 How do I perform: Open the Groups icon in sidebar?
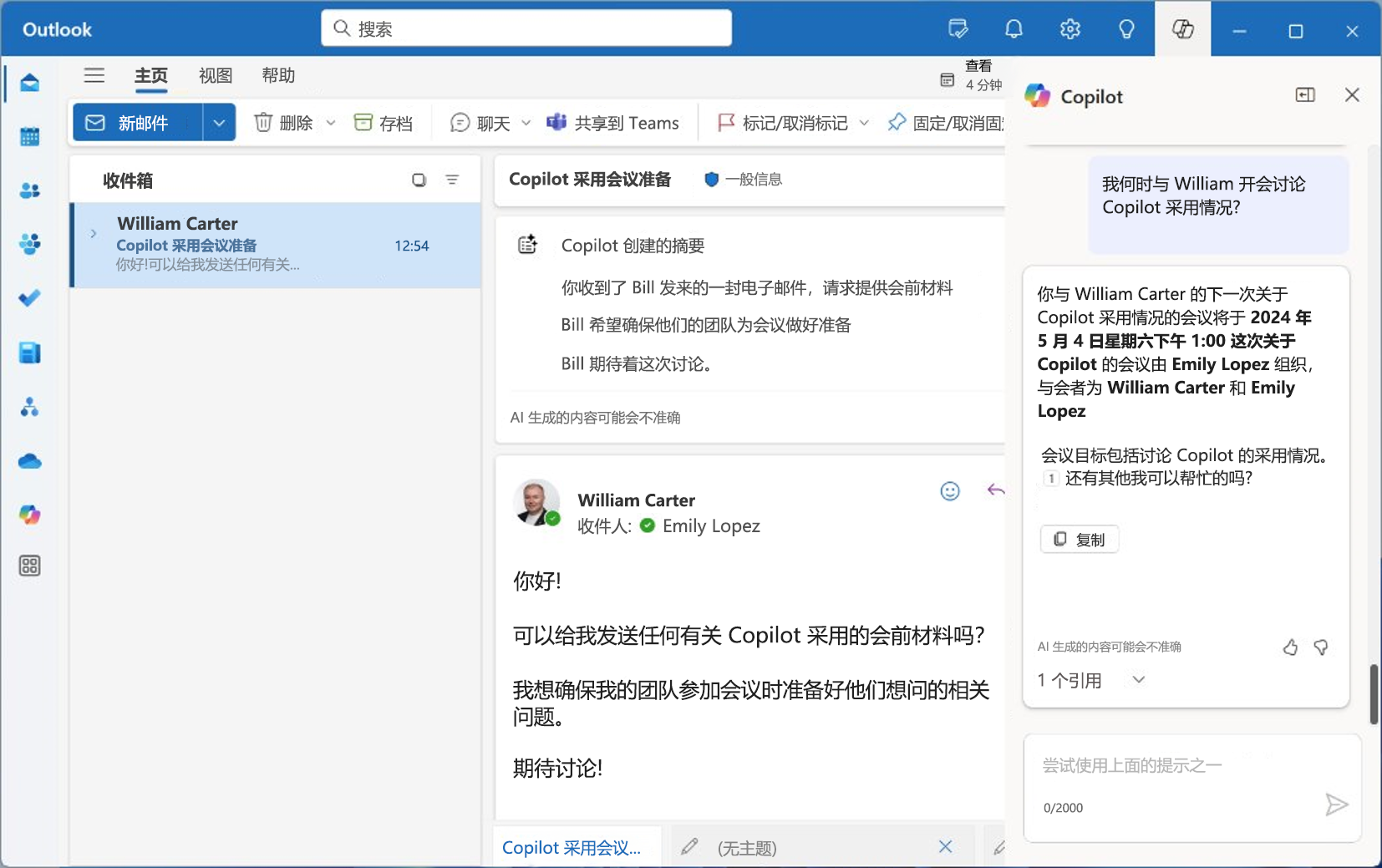point(30,244)
